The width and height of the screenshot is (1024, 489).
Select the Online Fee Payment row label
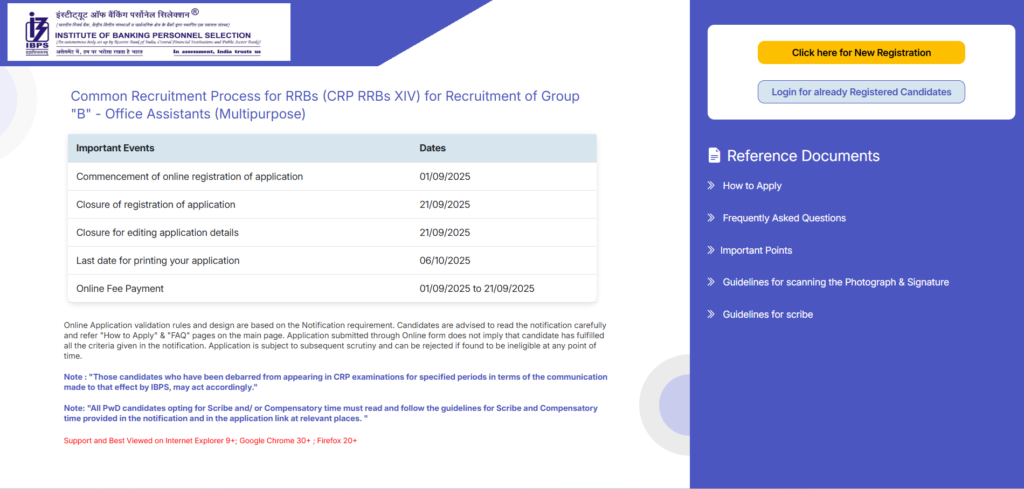coord(120,288)
